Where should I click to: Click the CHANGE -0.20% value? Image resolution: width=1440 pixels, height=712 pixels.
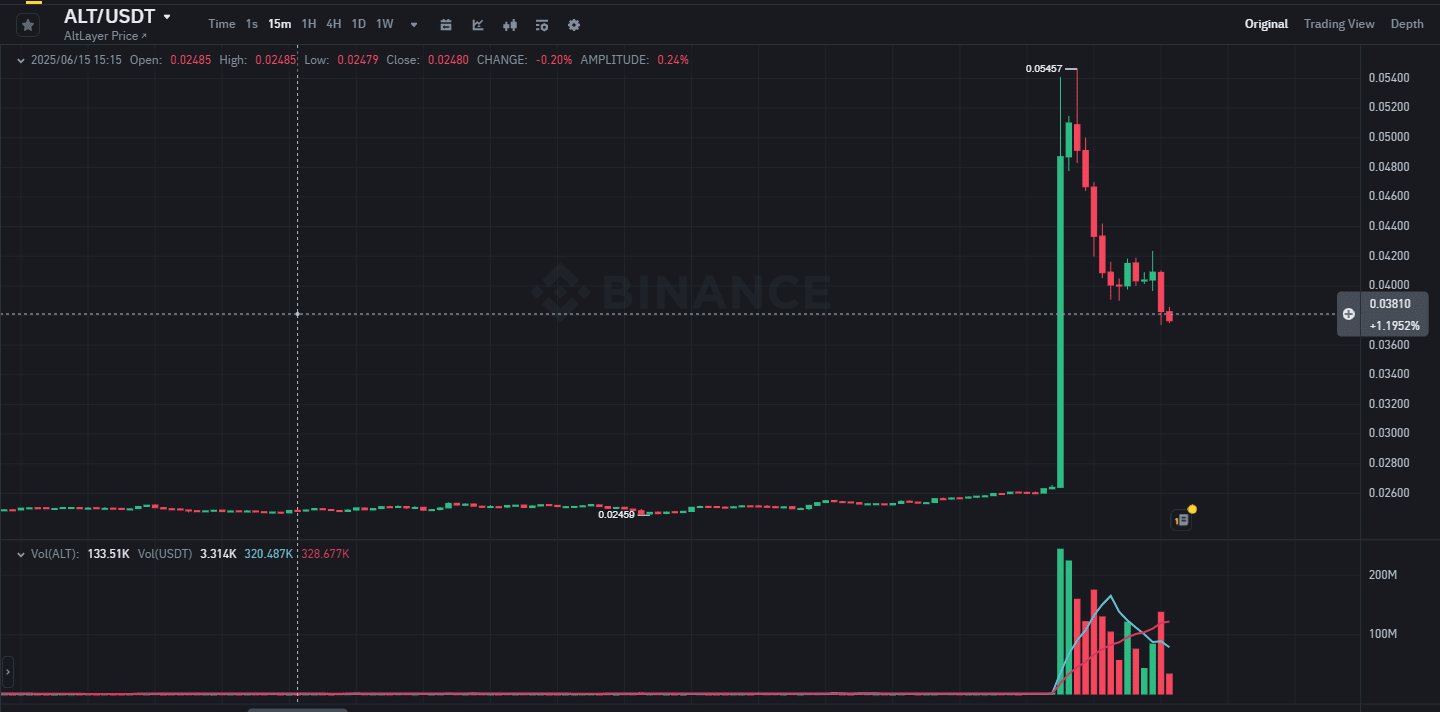554,60
